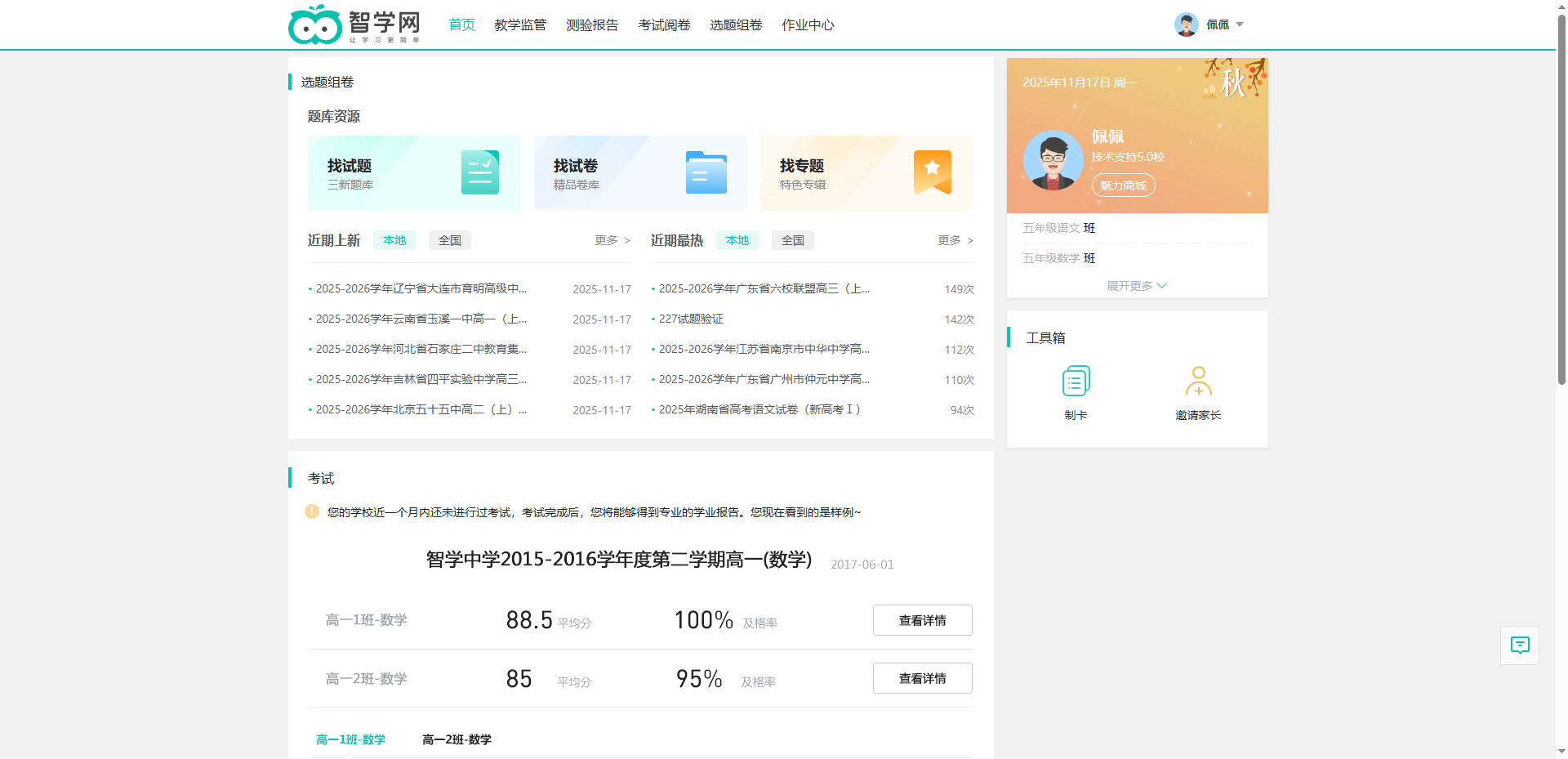Select 本地 filter under 近期上新
This screenshot has height=759, width=1568.
394,240
